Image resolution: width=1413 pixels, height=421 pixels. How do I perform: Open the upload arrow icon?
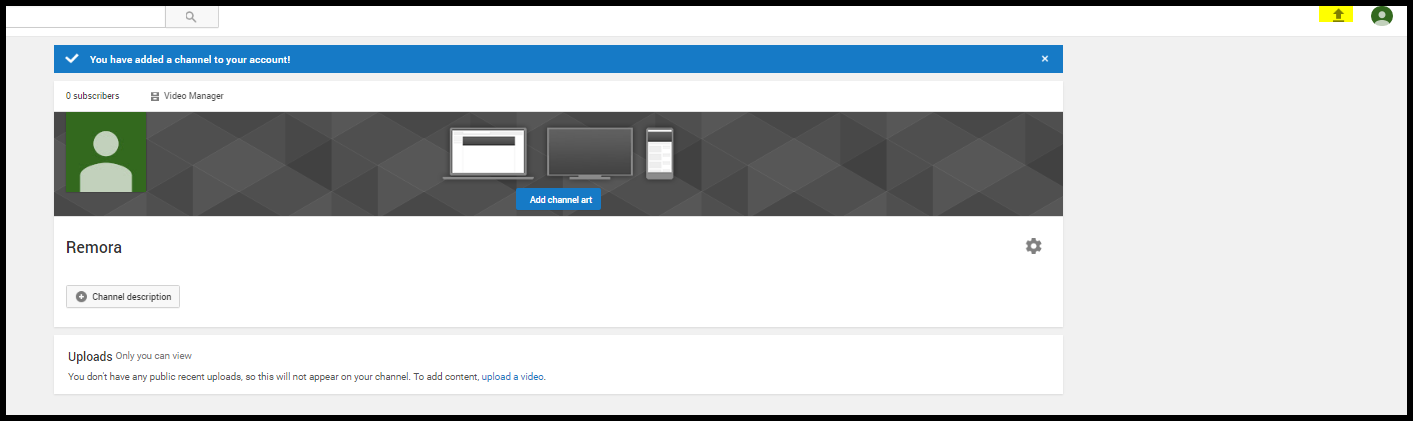click(1338, 15)
